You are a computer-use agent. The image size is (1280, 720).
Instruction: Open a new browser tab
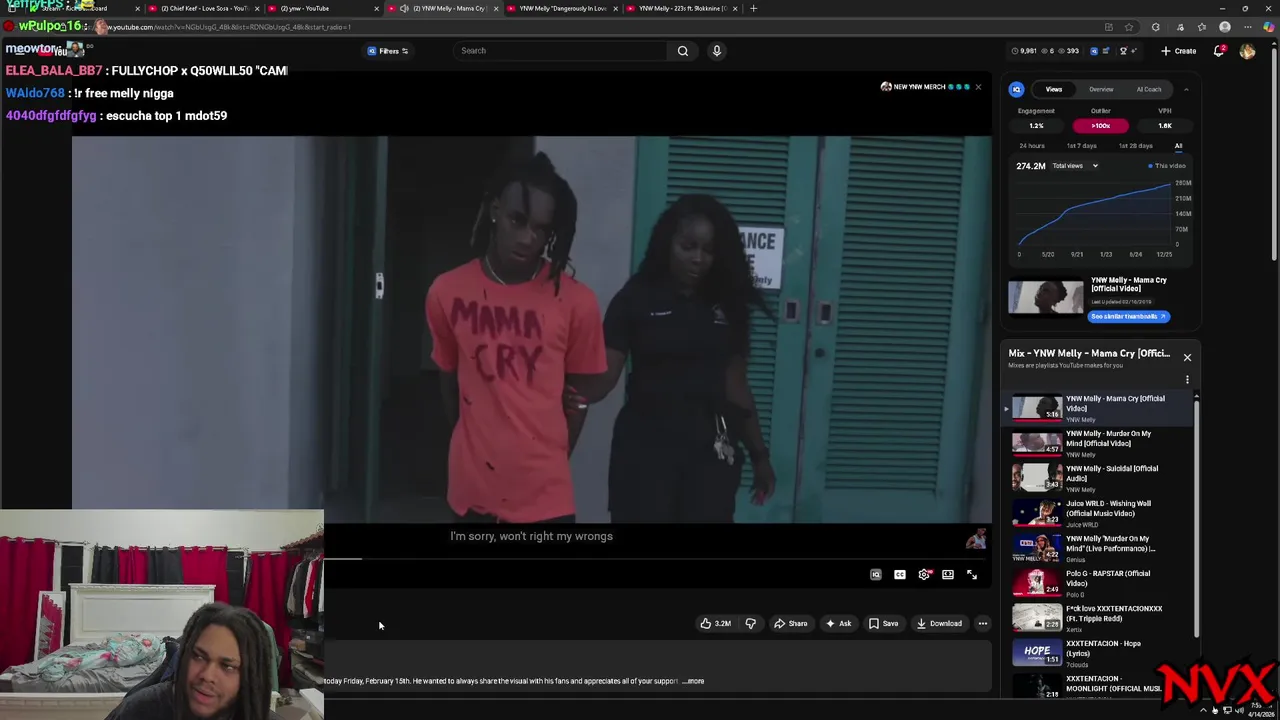tap(754, 8)
